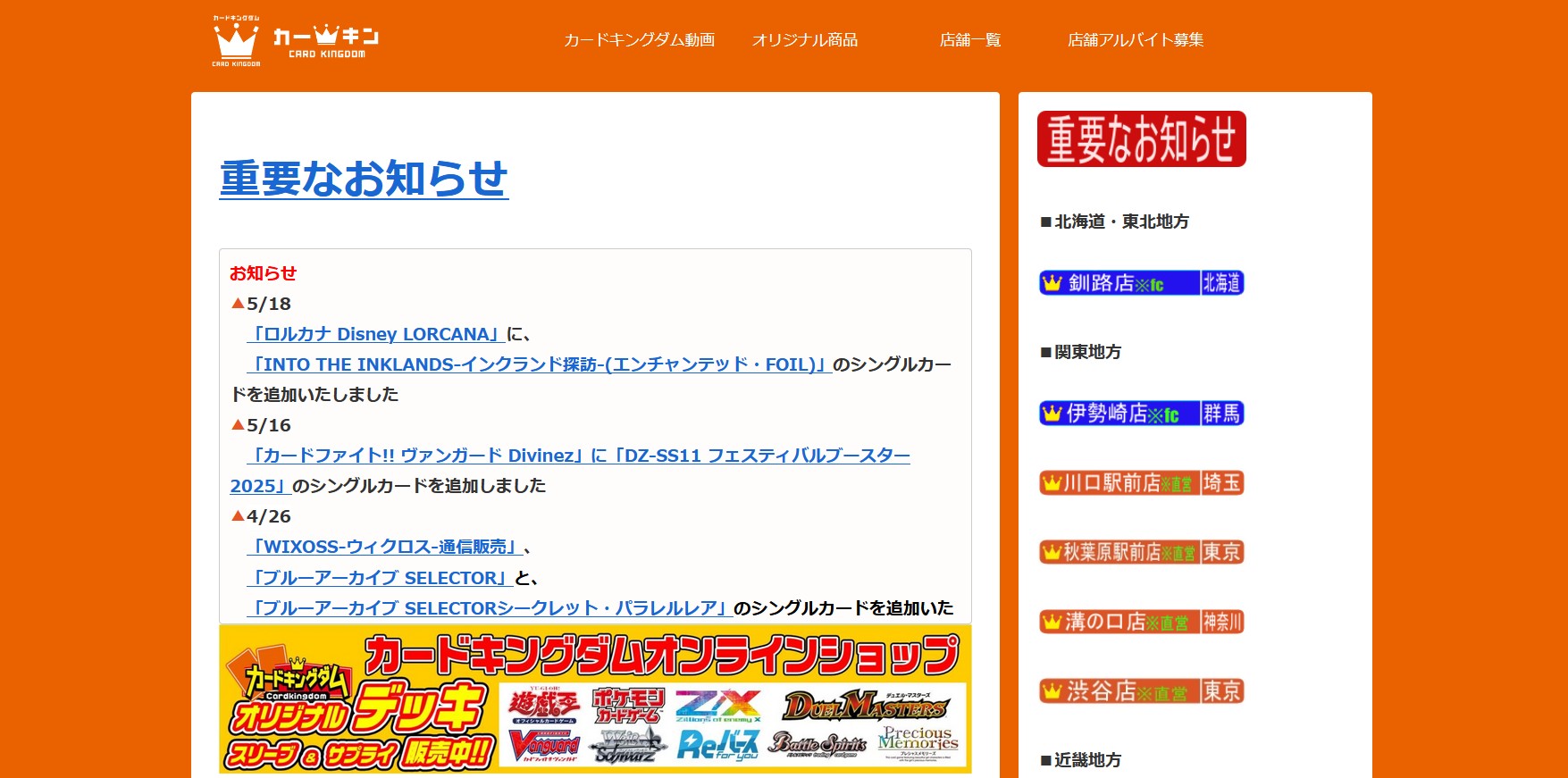Select 渋谷店 東京 store button
The height and width of the screenshot is (778, 1568).
point(1142,691)
